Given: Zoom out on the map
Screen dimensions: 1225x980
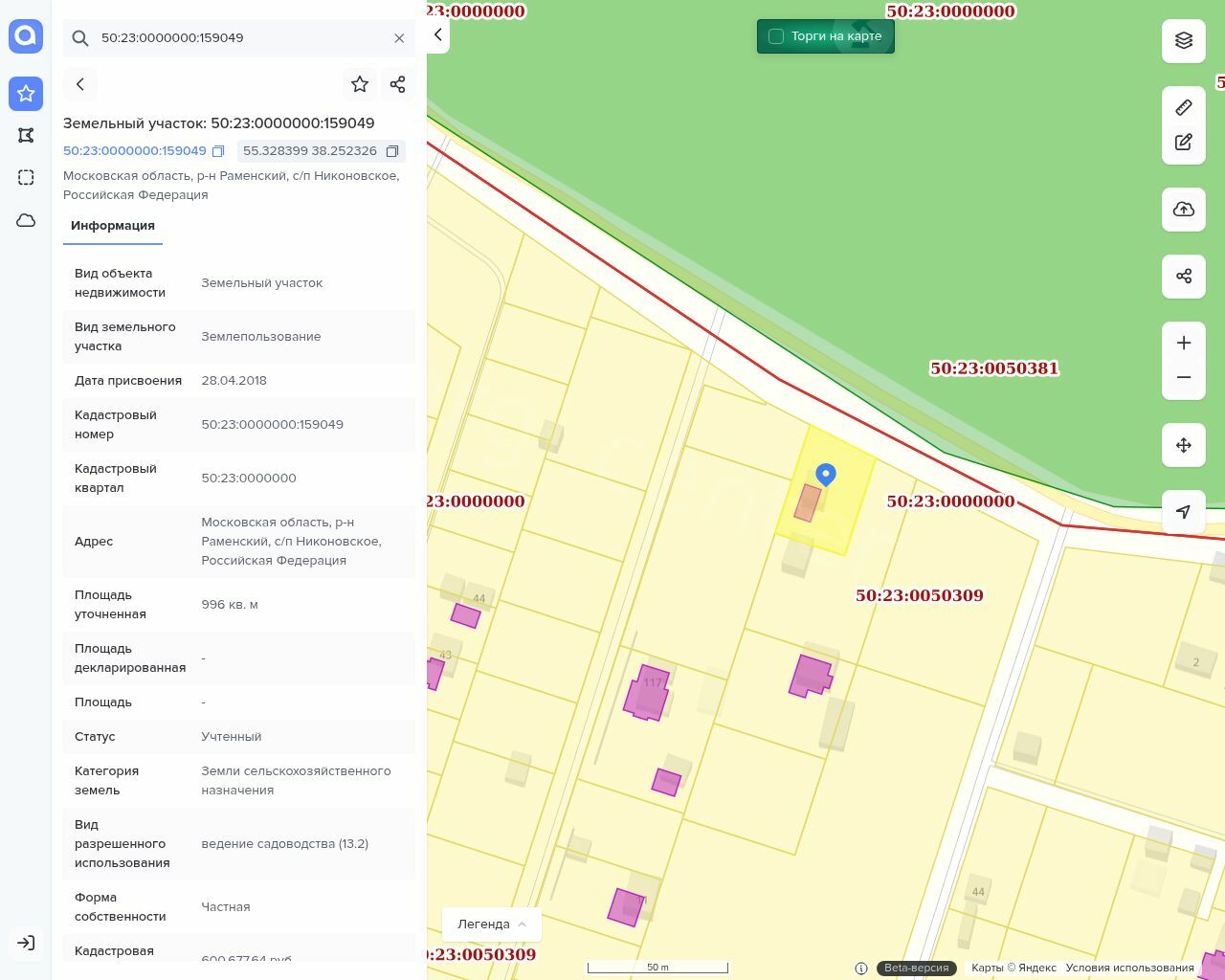Looking at the screenshot, I should pyautogui.click(x=1184, y=377).
